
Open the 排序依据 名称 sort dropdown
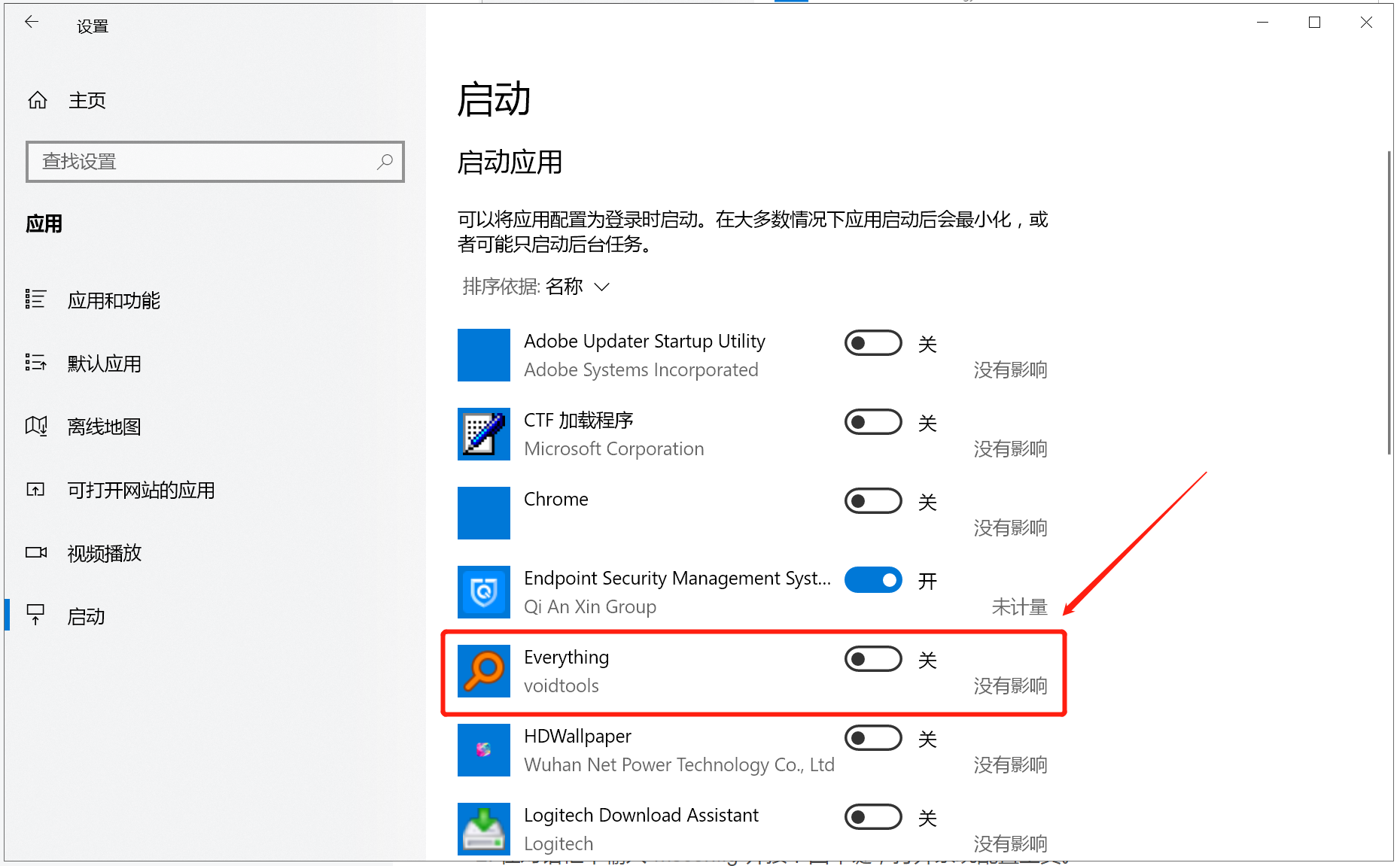pos(535,287)
